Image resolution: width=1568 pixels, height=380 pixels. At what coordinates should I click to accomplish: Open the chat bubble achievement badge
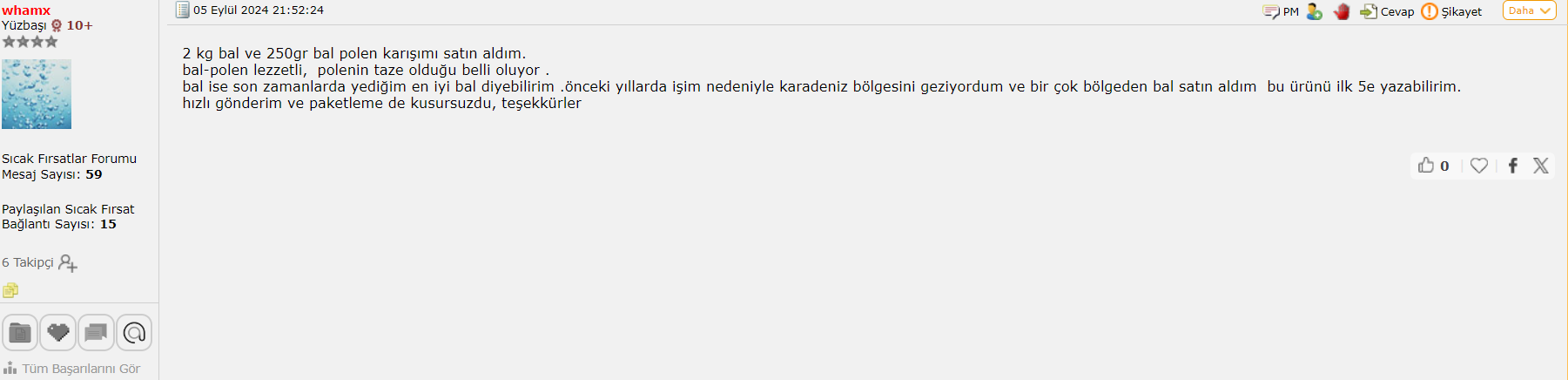tap(96, 332)
